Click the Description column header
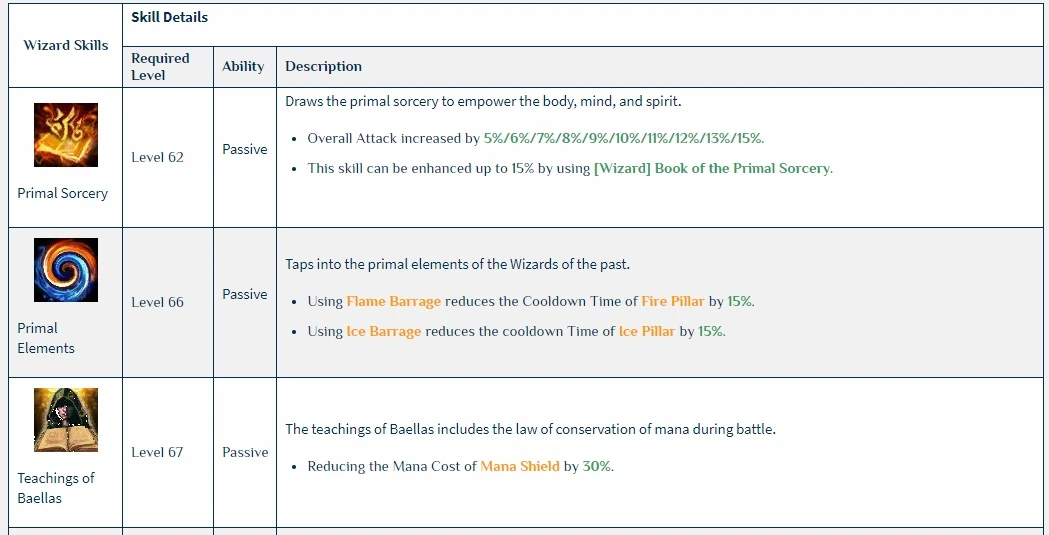 [324, 66]
